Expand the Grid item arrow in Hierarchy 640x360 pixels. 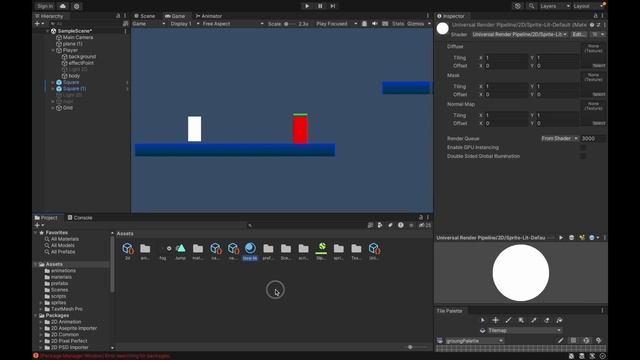[53, 108]
